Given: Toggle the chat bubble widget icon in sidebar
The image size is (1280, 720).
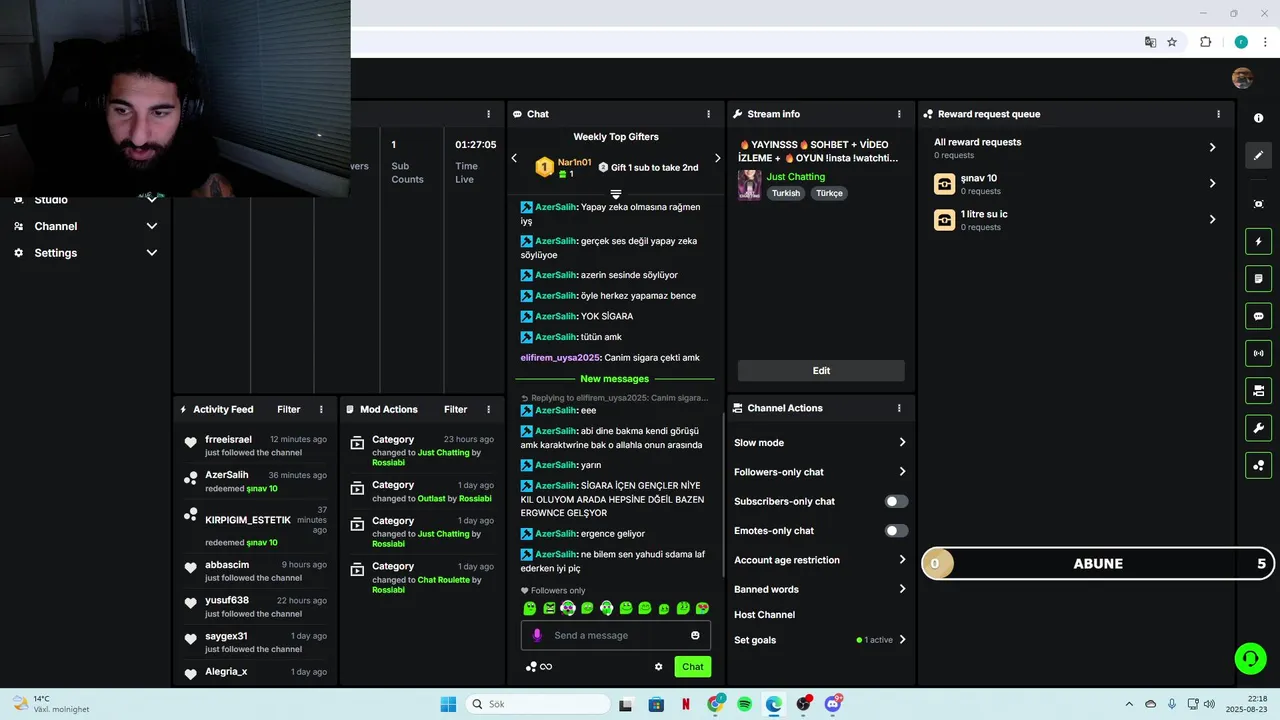Looking at the screenshot, I should coord(1258,316).
